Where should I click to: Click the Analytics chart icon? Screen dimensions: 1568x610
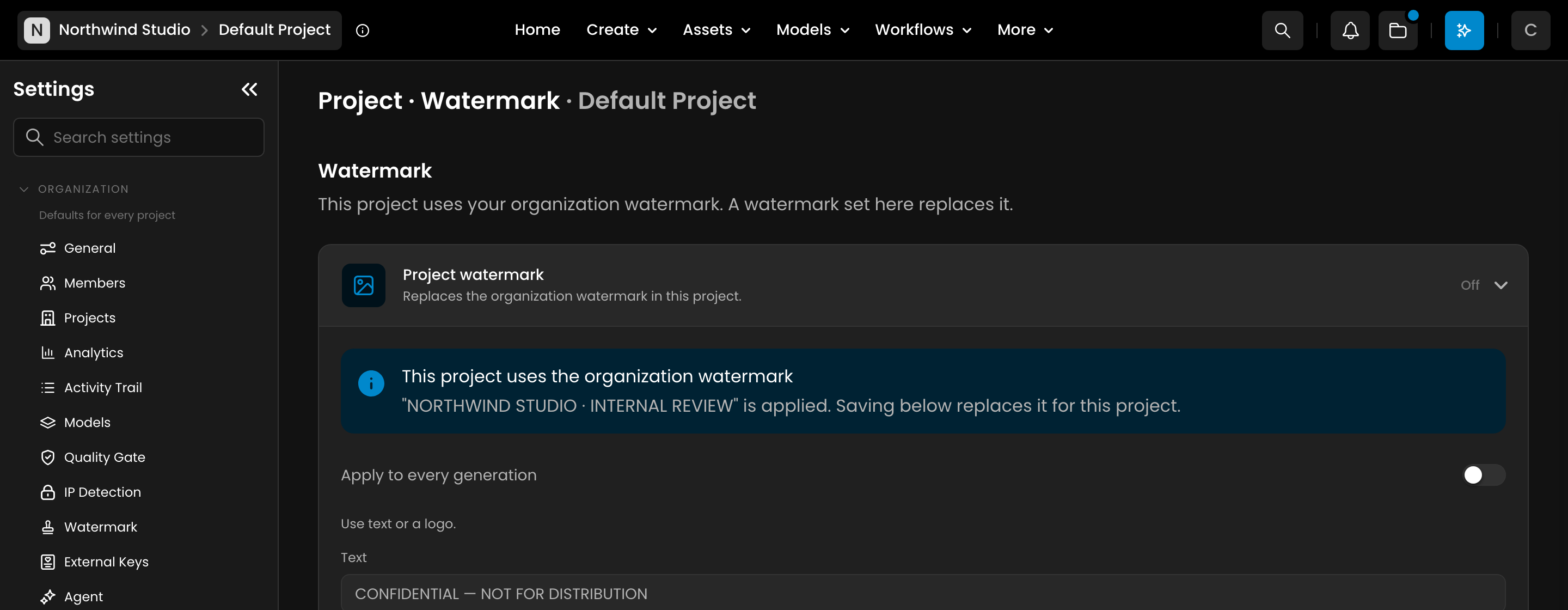[47, 352]
